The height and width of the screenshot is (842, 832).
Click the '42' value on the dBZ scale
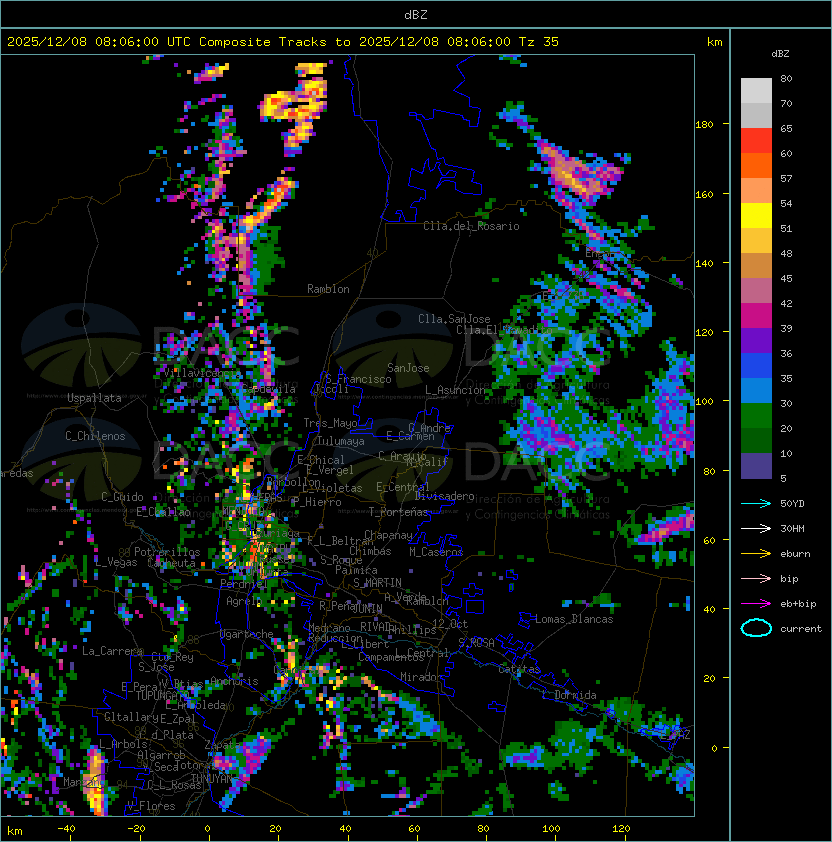(x=786, y=303)
